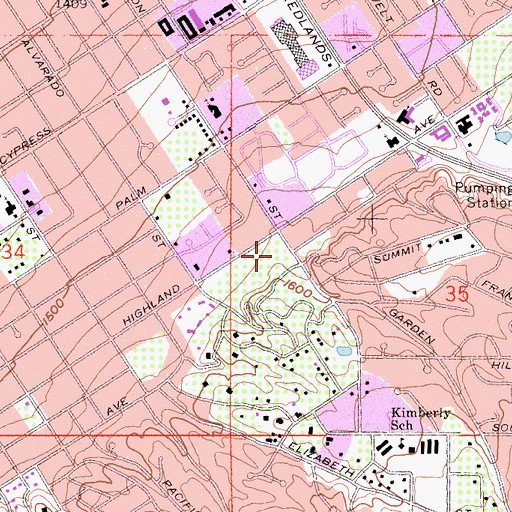Click the "SUMMIT" street label
Viewport: 512px width, 512px height.
(397, 253)
